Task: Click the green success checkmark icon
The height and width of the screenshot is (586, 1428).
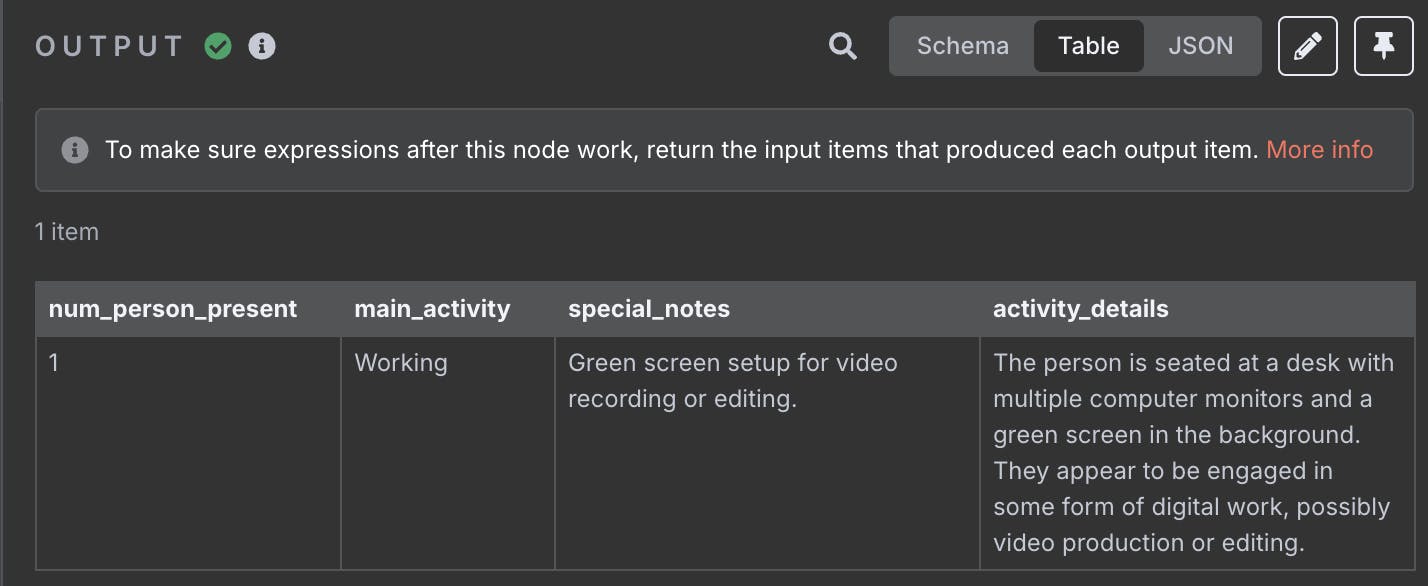Action: 218,46
